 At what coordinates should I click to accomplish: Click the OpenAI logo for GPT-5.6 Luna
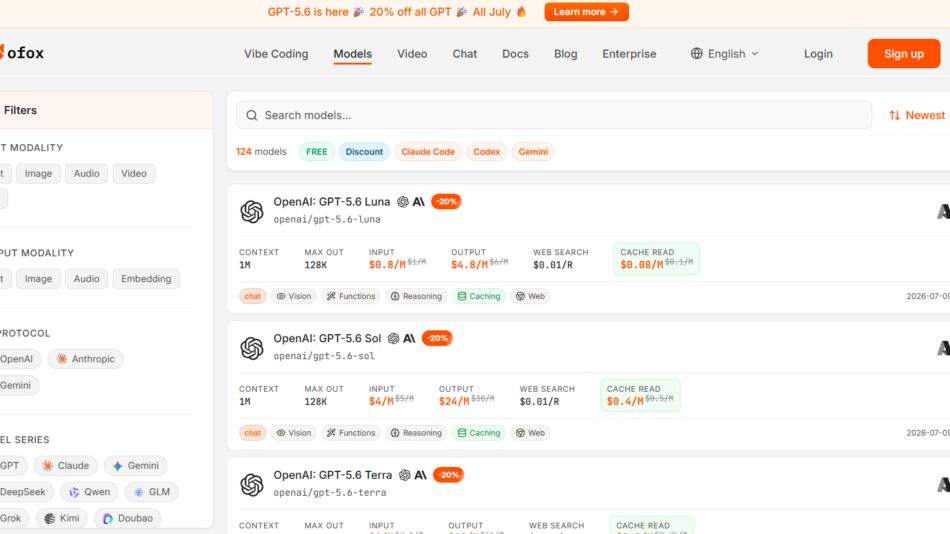[x=251, y=212]
